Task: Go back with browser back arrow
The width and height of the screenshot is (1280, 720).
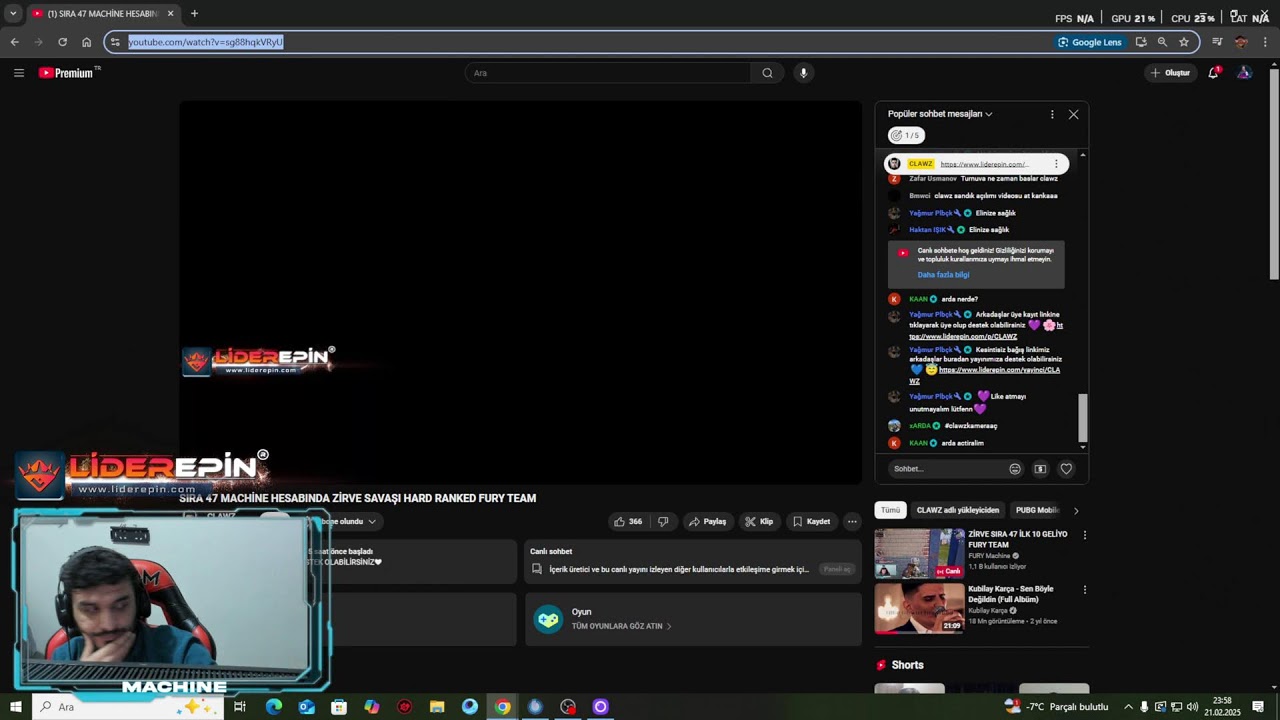Action: pyautogui.click(x=14, y=42)
